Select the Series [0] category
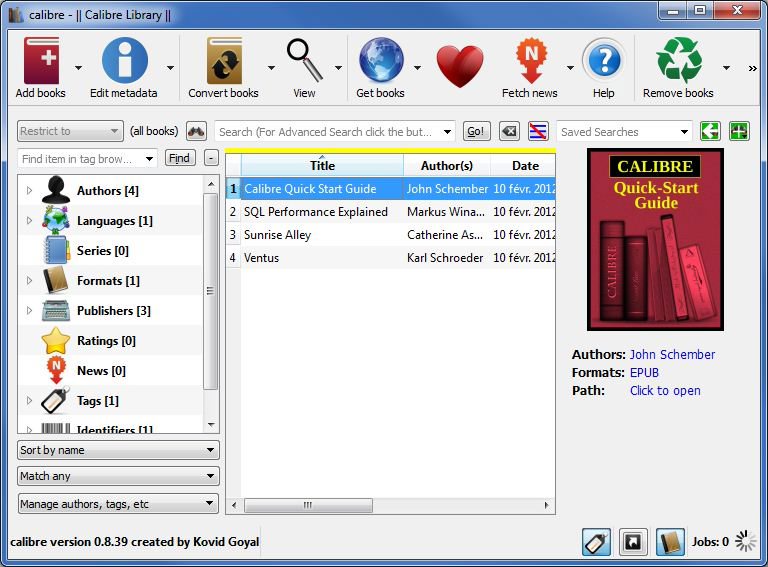 click(x=110, y=251)
